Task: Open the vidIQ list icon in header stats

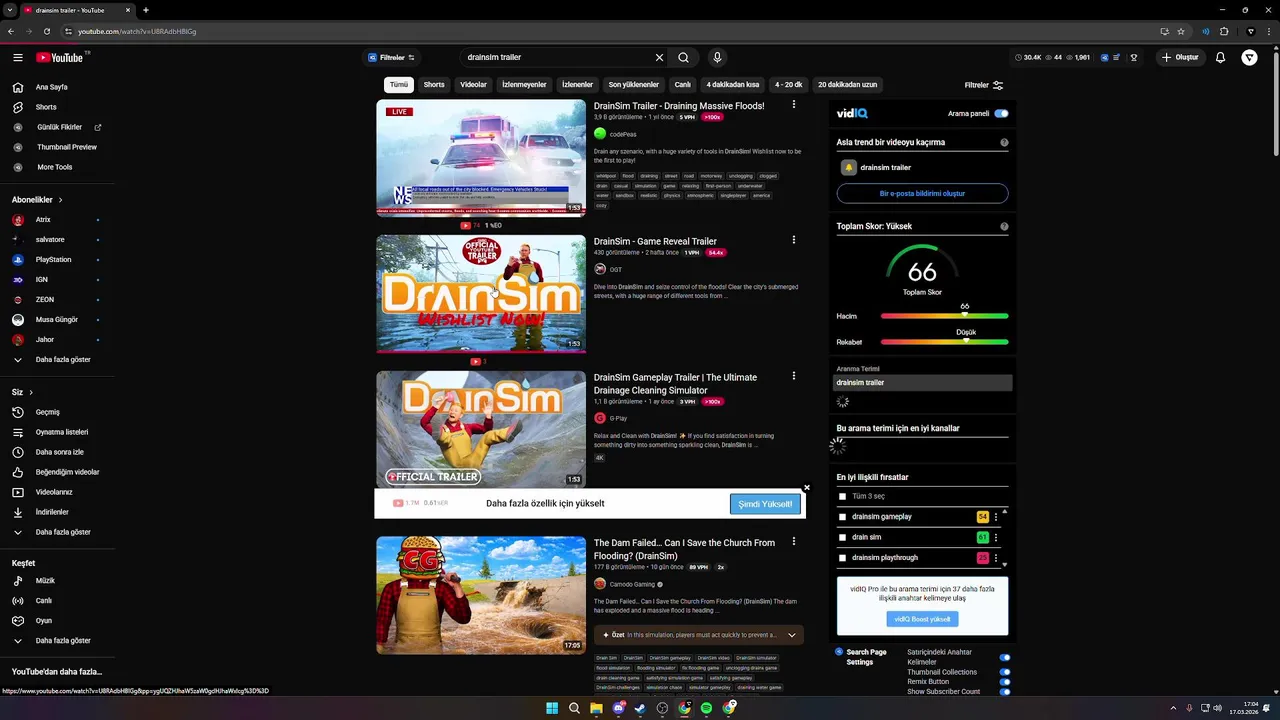Action: tap(1118, 58)
